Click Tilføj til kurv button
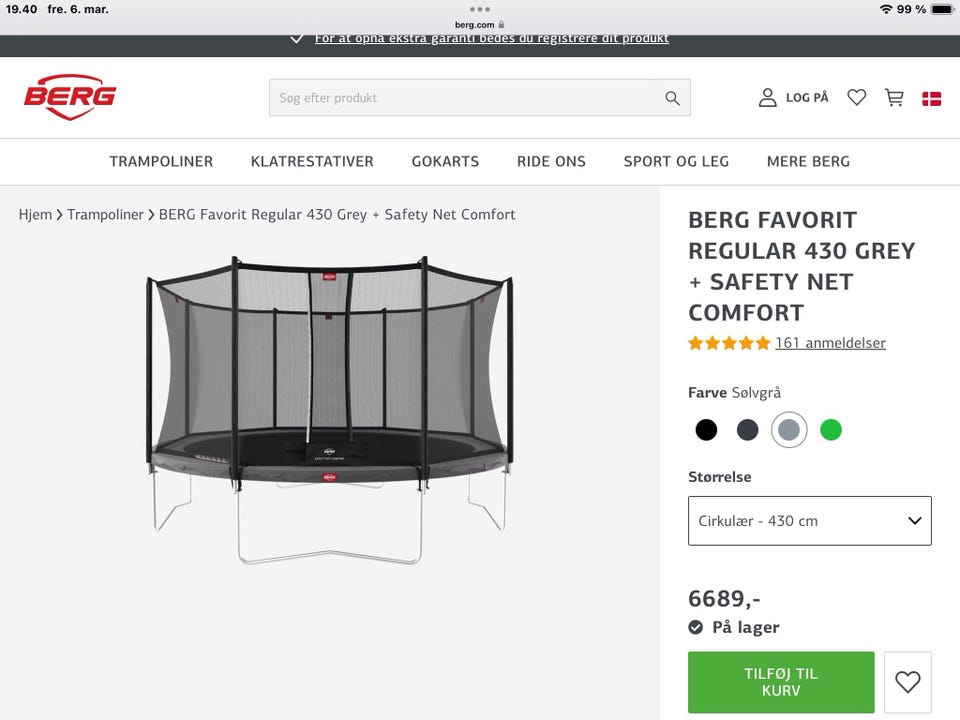Screen dimensions: 960x720 pyautogui.click(x=781, y=682)
